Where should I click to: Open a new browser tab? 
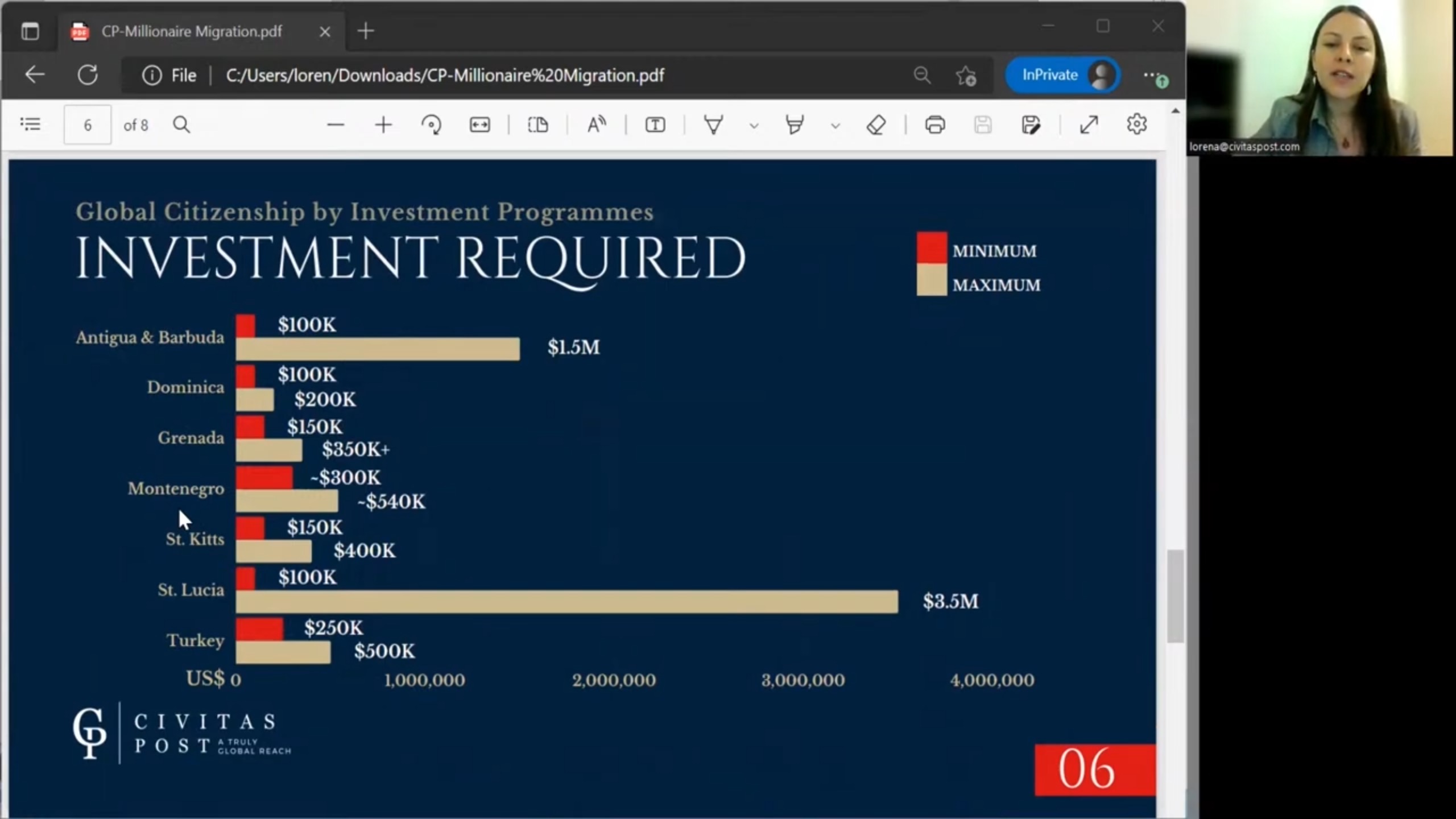point(366,31)
